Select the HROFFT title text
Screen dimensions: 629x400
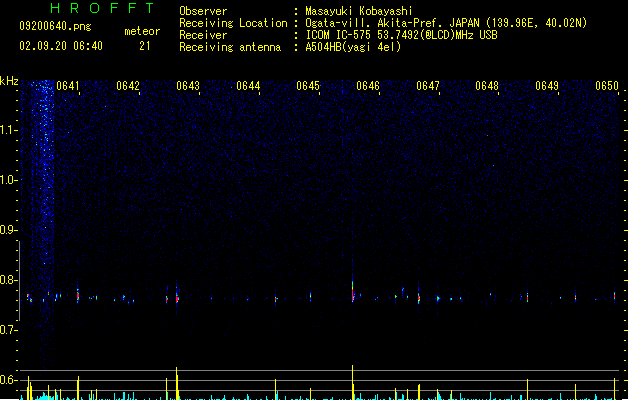pyautogui.click(x=102, y=8)
